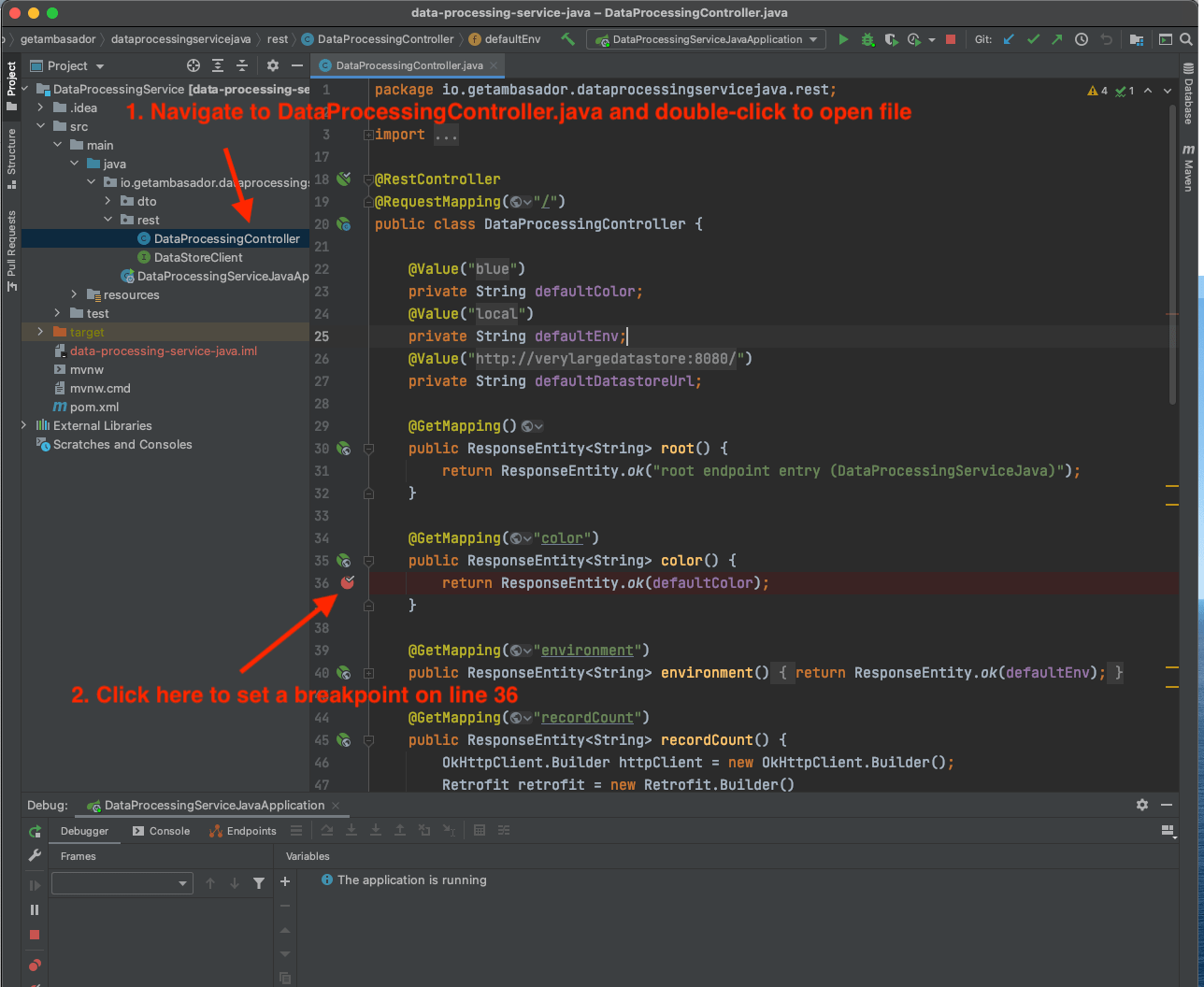Select Scratches and Consoles
Screen dimensions: 1204x987
coord(122,444)
